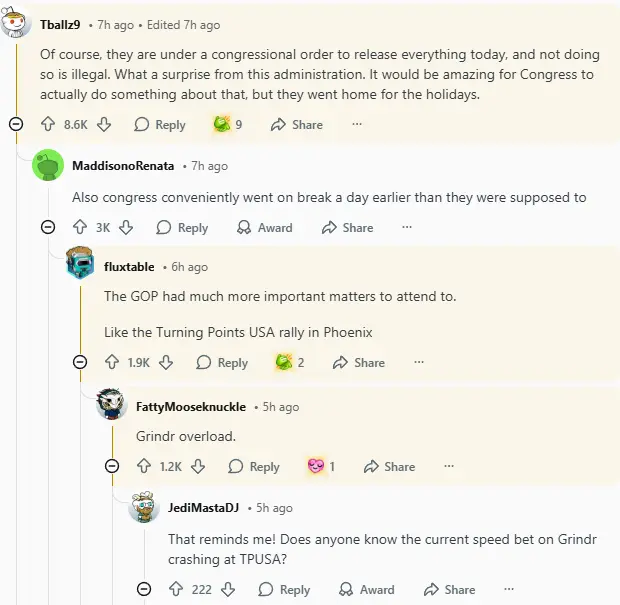The width and height of the screenshot is (620, 605).
Task: Collapse fluxtable's comment thread
Action: point(80,362)
